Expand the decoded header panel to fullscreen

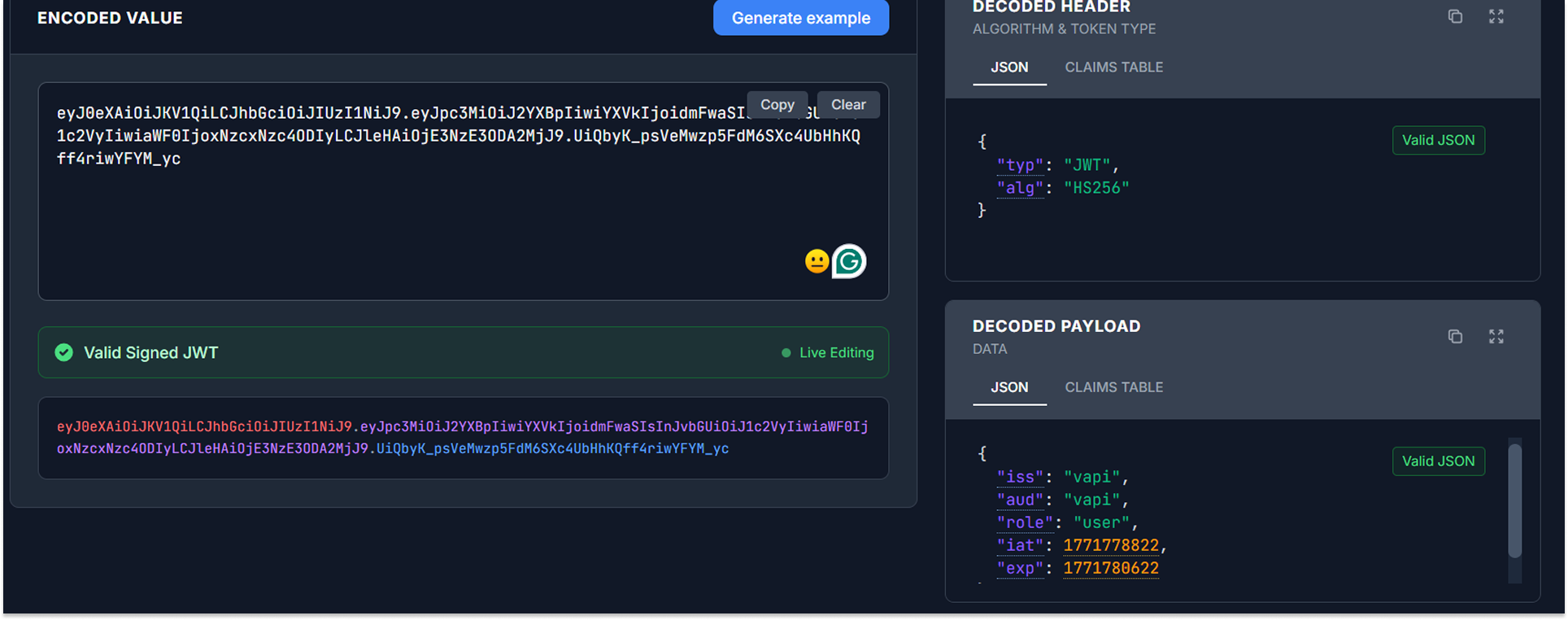click(x=1496, y=16)
